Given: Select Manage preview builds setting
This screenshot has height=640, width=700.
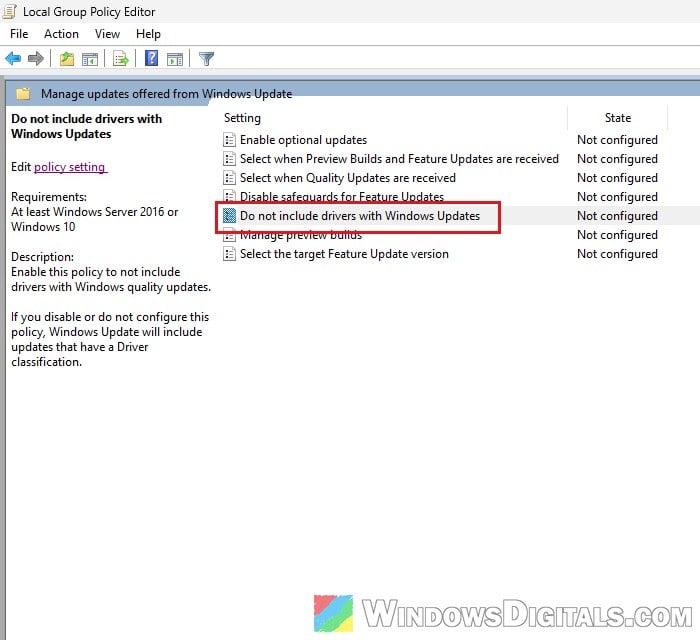Looking at the screenshot, I should (301, 235).
